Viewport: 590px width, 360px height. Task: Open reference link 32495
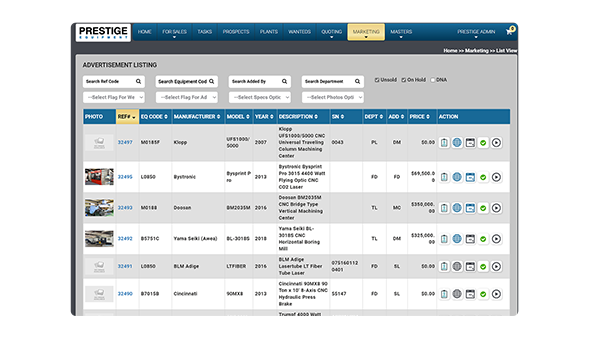125,177
